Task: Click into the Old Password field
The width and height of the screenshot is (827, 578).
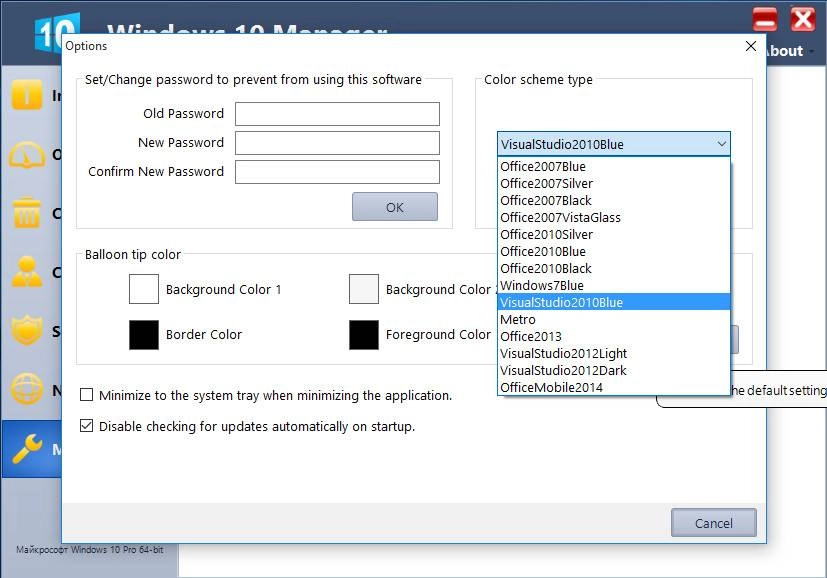Action: click(x=337, y=114)
